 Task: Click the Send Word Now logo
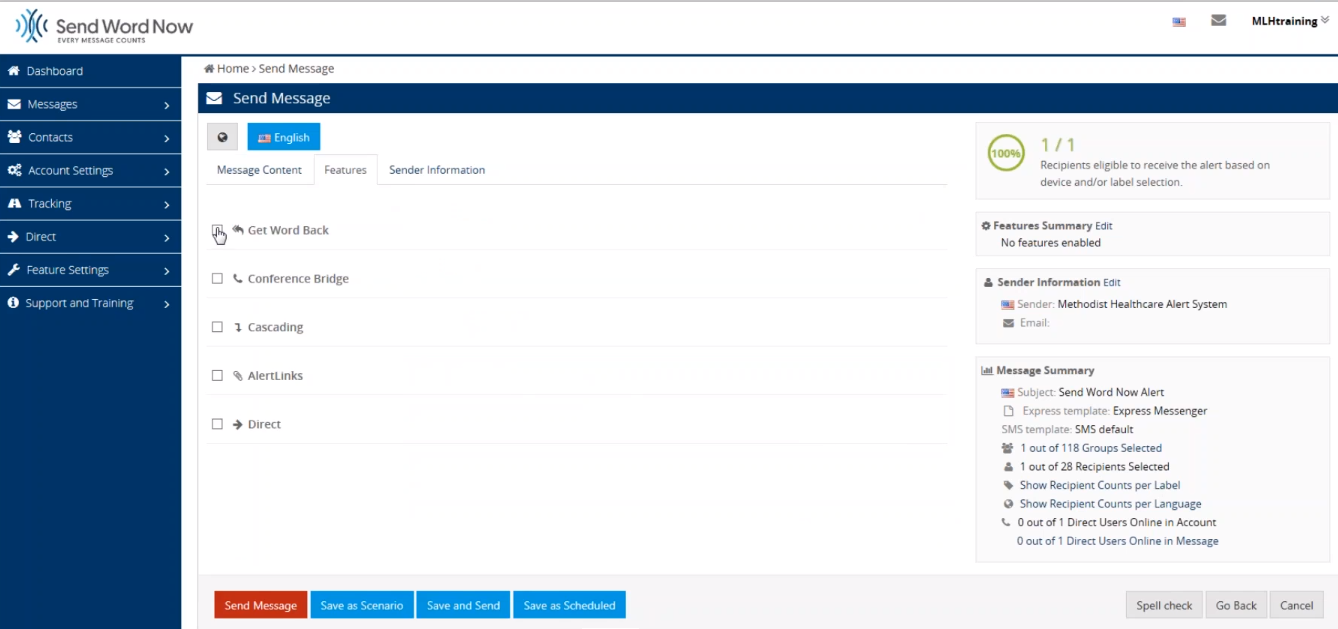104,27
